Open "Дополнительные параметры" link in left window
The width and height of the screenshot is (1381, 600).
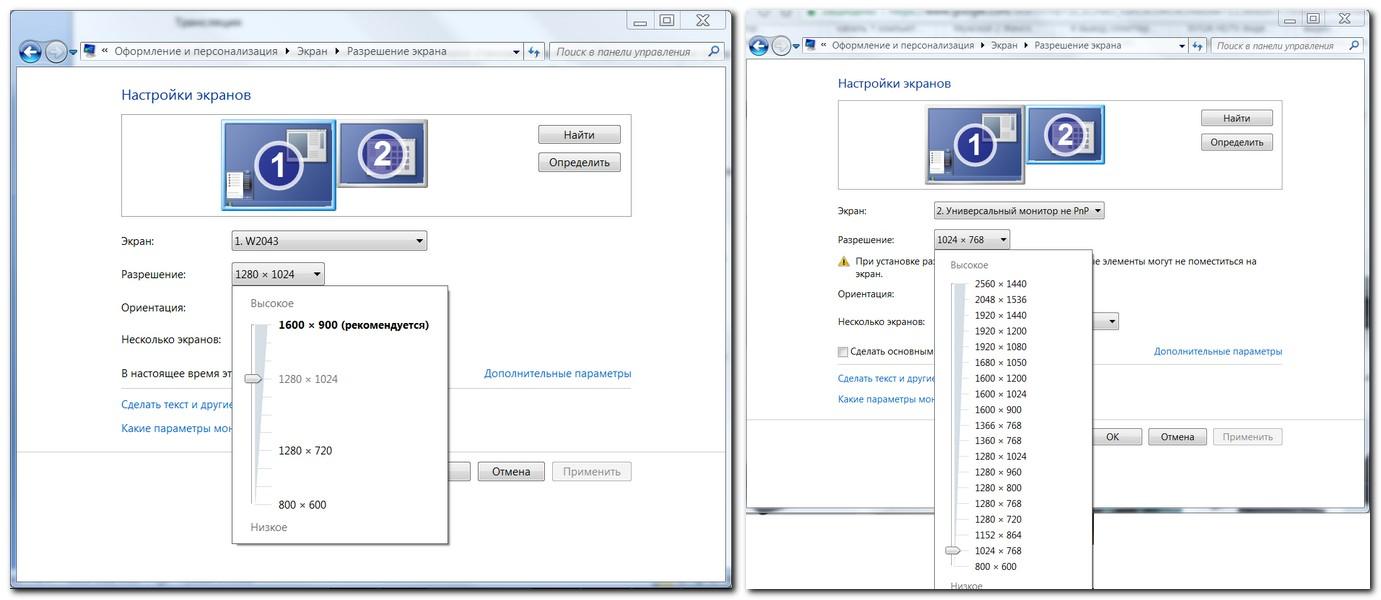pos(557,374)
